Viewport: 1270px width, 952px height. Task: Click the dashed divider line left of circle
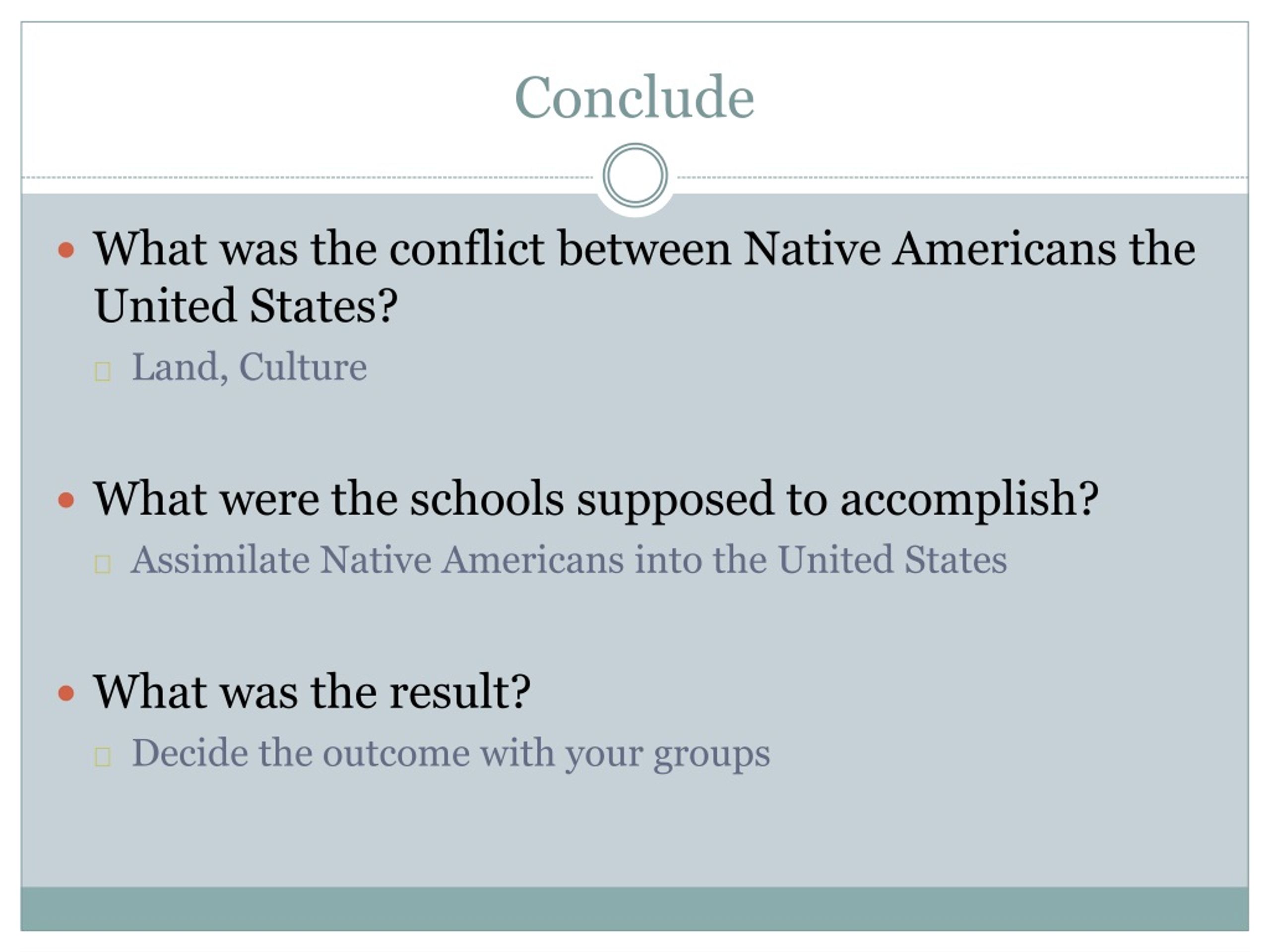click(x=308, y=178)
